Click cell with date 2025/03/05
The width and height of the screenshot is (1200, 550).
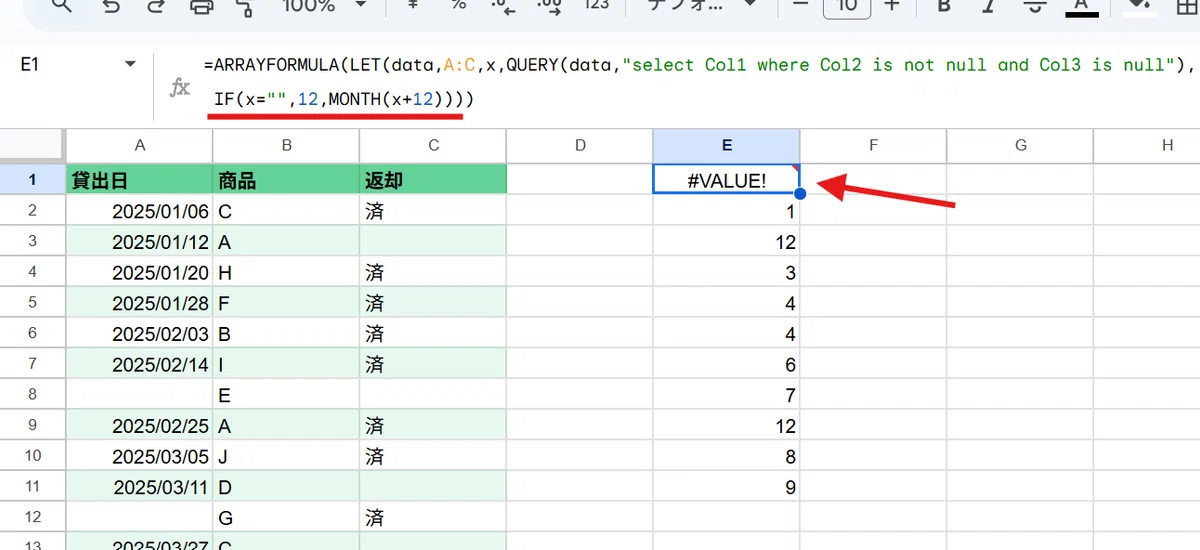(x=140, y=457)
